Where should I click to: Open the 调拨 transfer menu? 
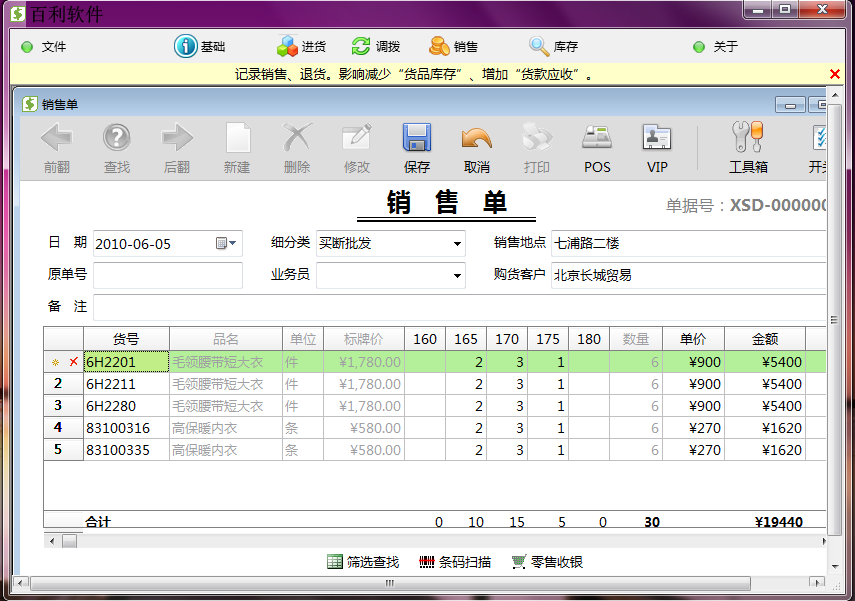376,46
